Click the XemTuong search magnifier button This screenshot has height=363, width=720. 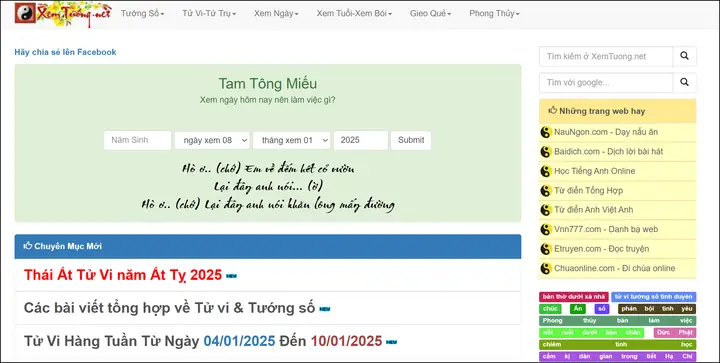tap(684, 56)
